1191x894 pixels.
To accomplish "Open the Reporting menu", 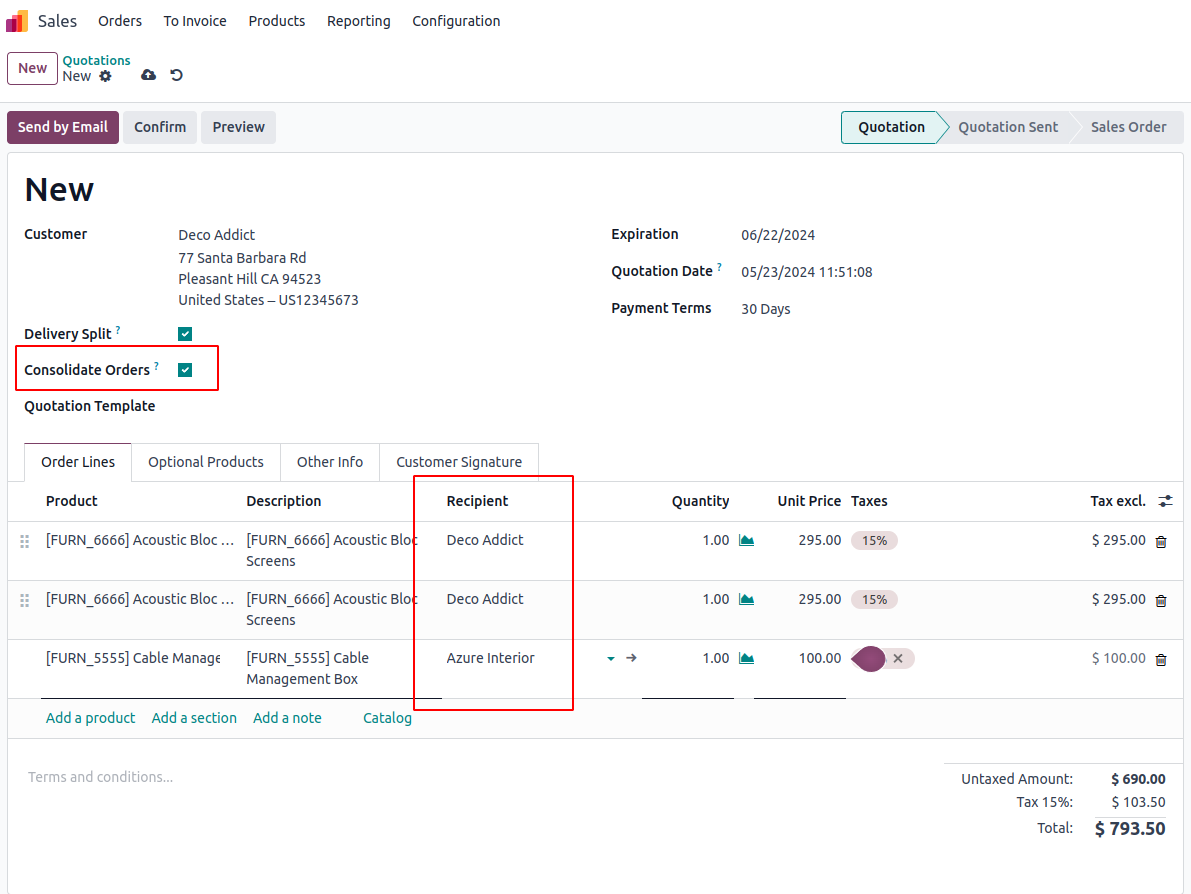I will click(358, 21).
